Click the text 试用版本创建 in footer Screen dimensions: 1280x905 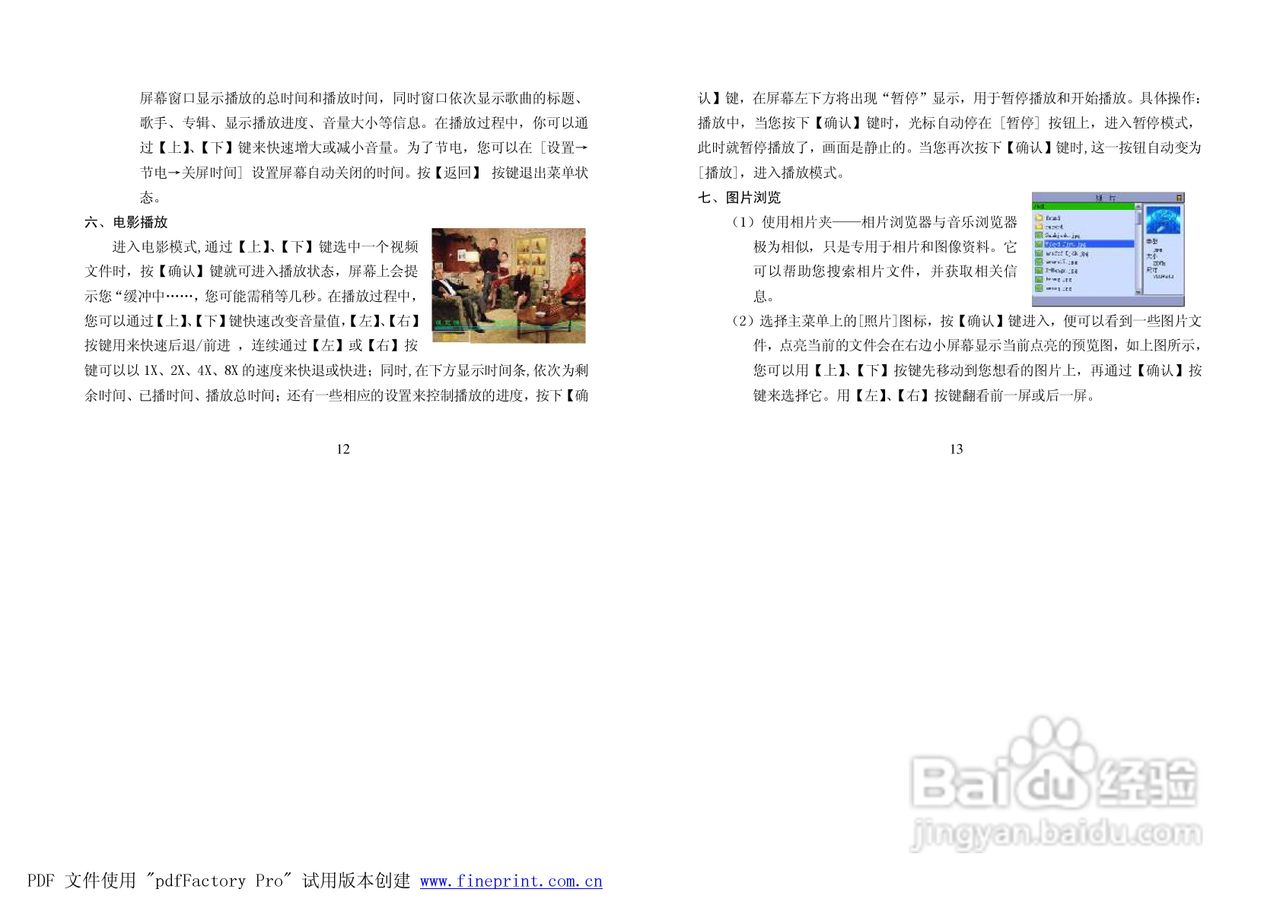click(x=356, y=881)
